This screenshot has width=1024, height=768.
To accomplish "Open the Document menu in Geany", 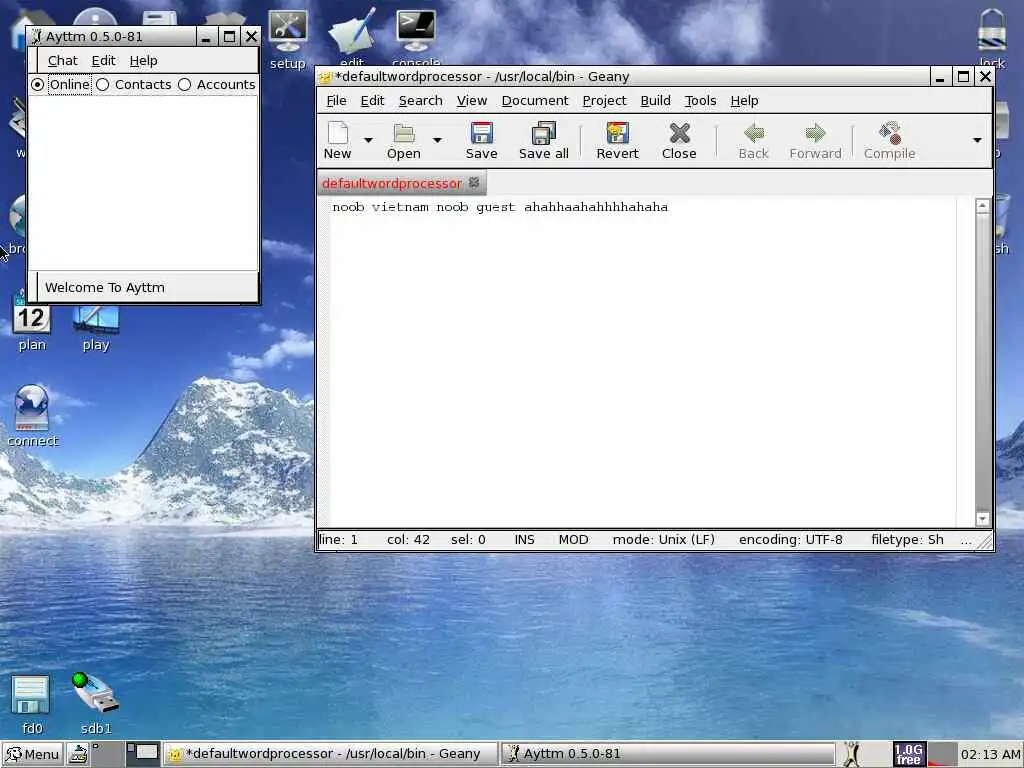I will pos(535,101).
